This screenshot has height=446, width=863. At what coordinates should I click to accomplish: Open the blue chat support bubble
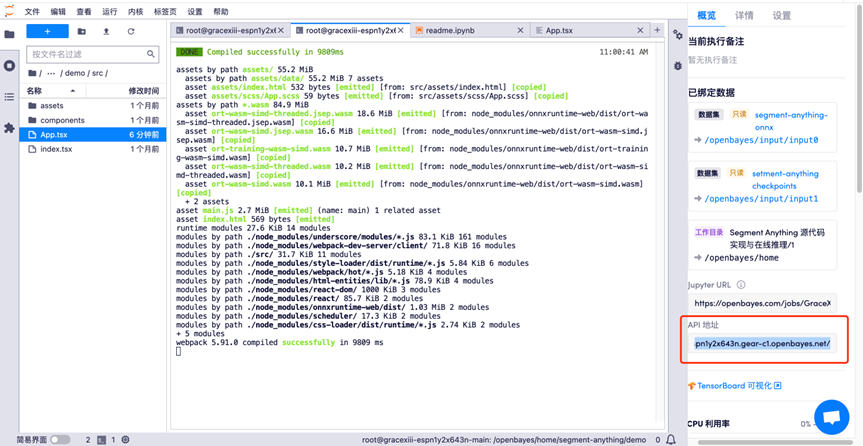click(832, 417)
